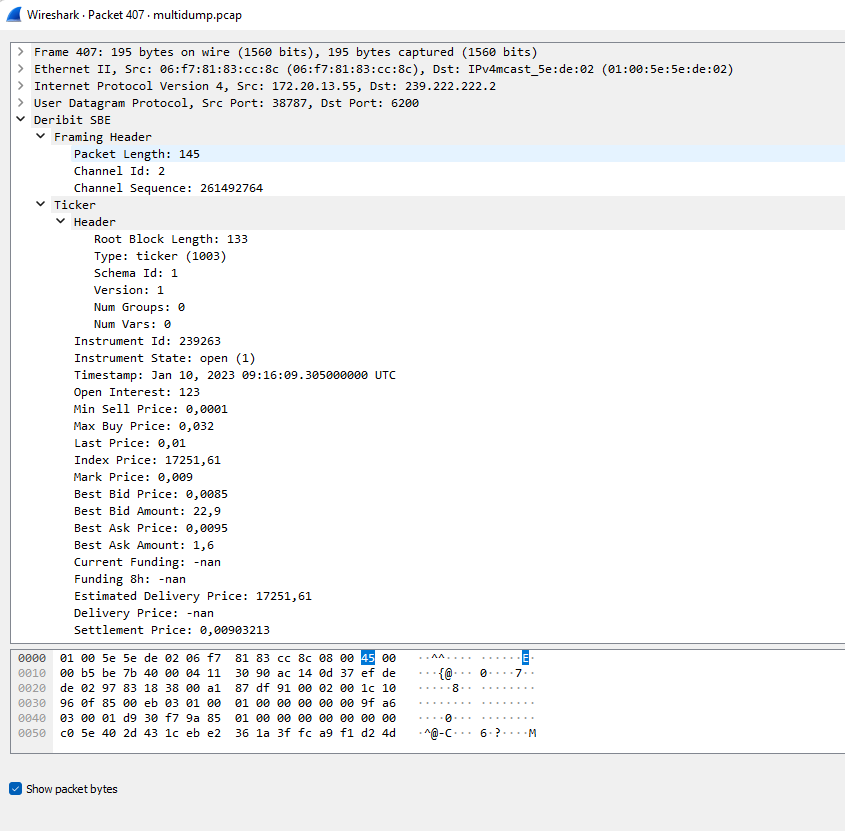Viewport: 845px width, 831px height.
Task: Click offset 0030 in hex dump
Action: click(x=32, y=703)
